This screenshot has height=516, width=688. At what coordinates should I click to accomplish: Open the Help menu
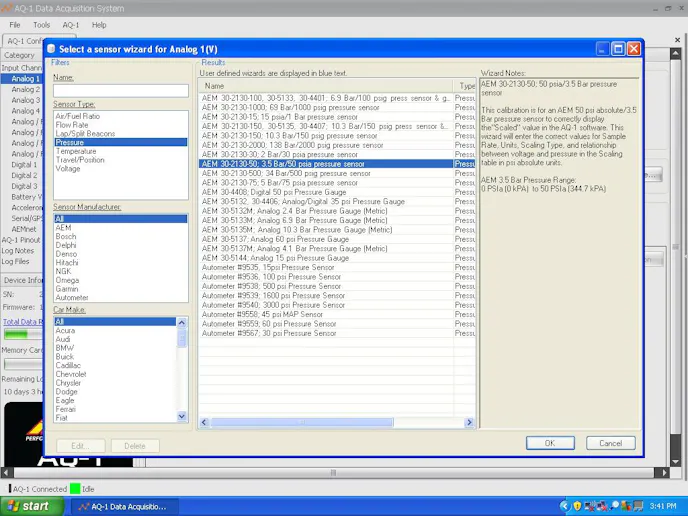coord(99,24)
